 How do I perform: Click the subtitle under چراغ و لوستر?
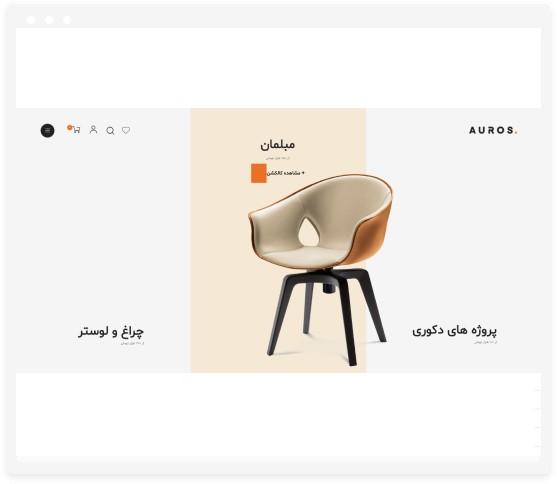[x=133, y=344]
